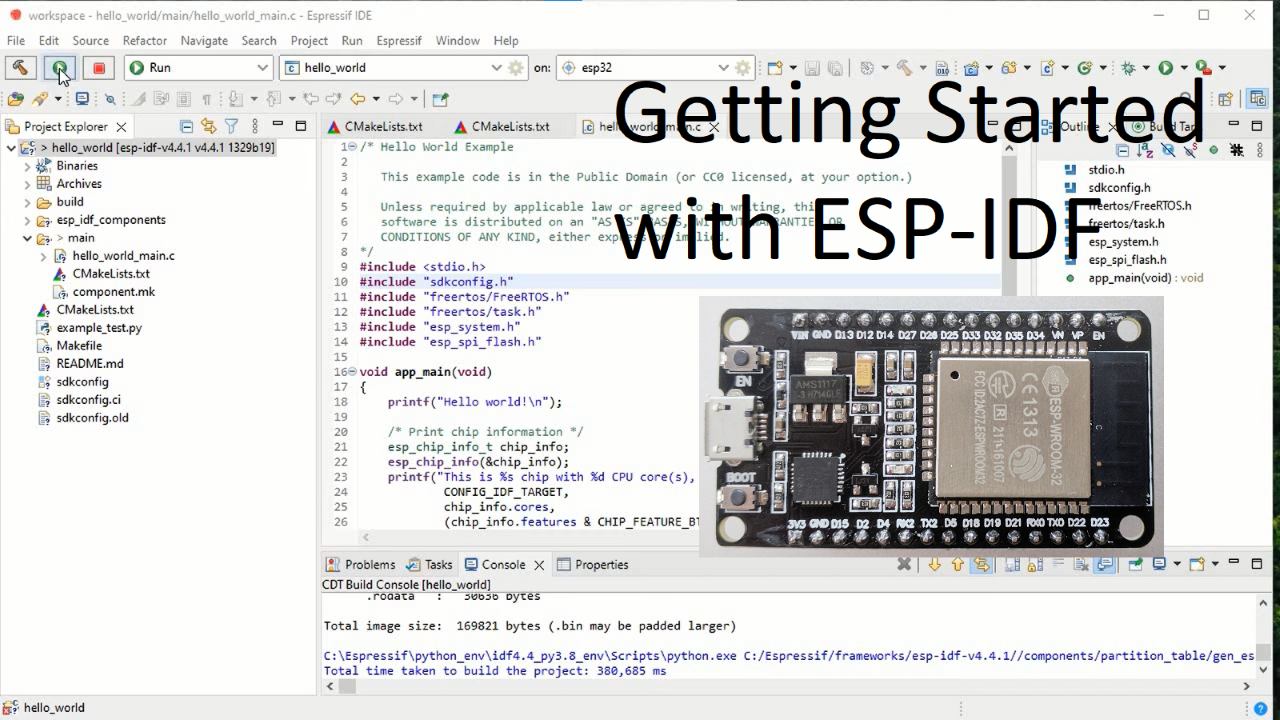Open the esp32 launch target dropdown

(645, 68)
